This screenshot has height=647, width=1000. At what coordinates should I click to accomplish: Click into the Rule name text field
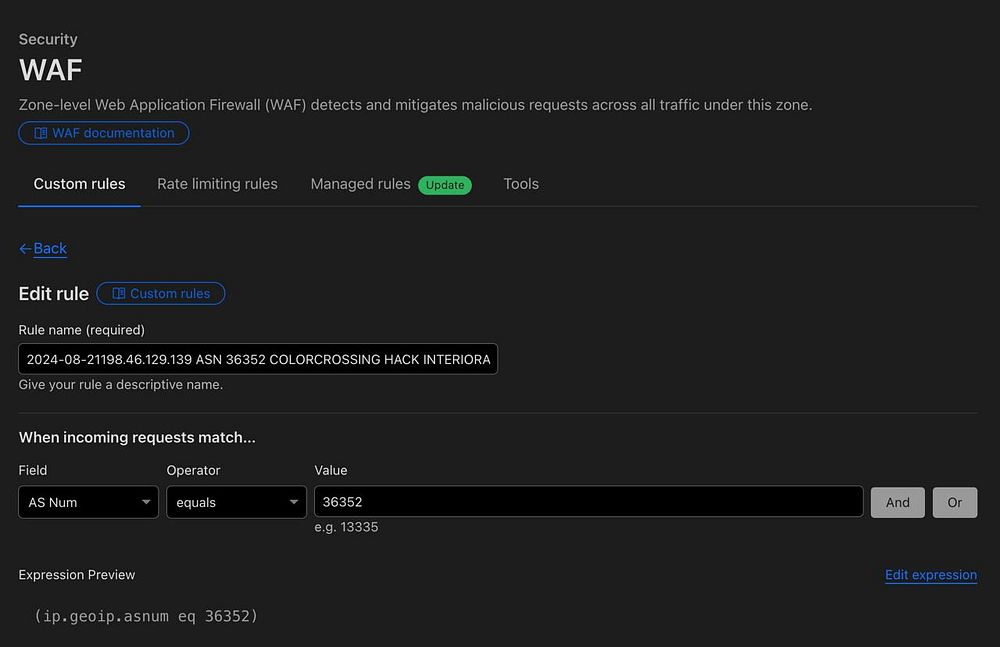point(258,359)
